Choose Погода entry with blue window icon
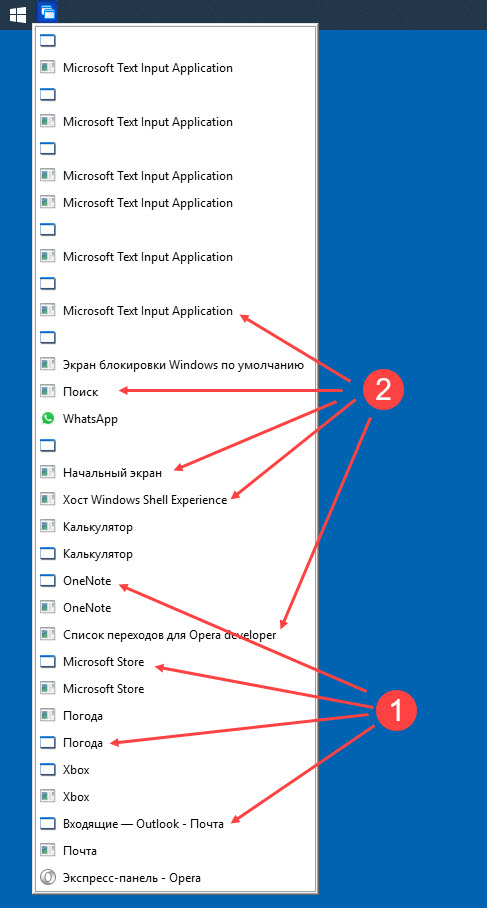The width and height of the screenshot is (487, 908). click(175, 743)
